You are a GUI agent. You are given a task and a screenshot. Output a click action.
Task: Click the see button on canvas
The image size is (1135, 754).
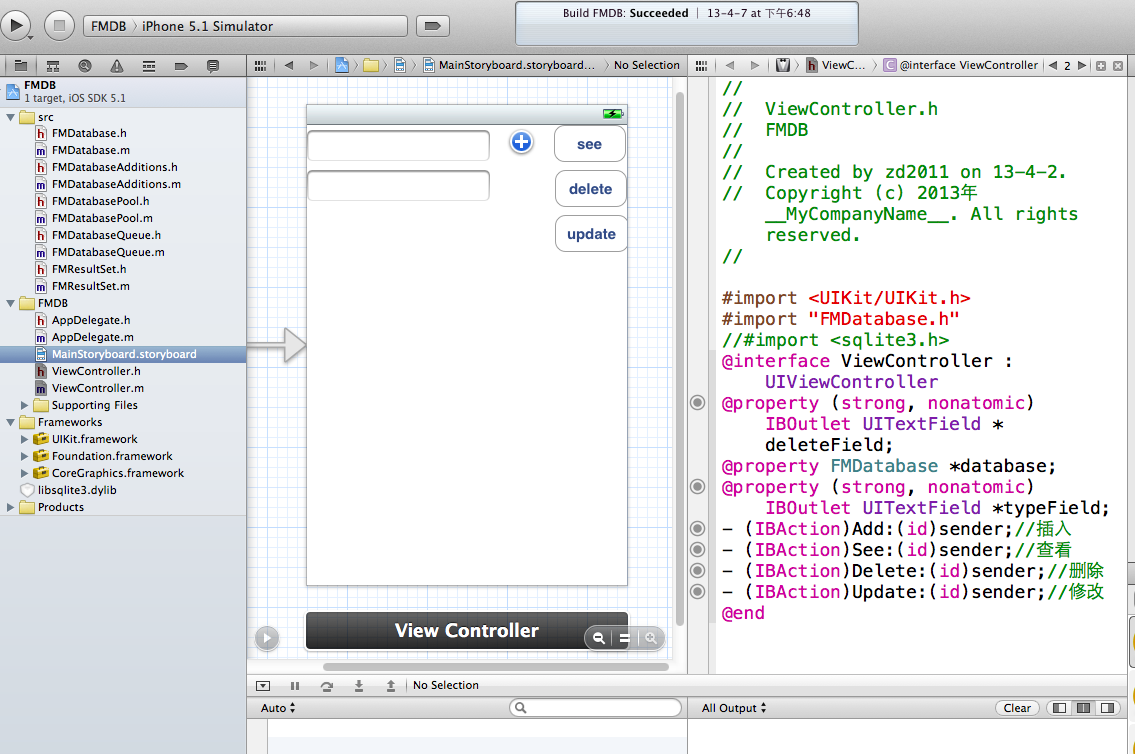pos(589,144)
